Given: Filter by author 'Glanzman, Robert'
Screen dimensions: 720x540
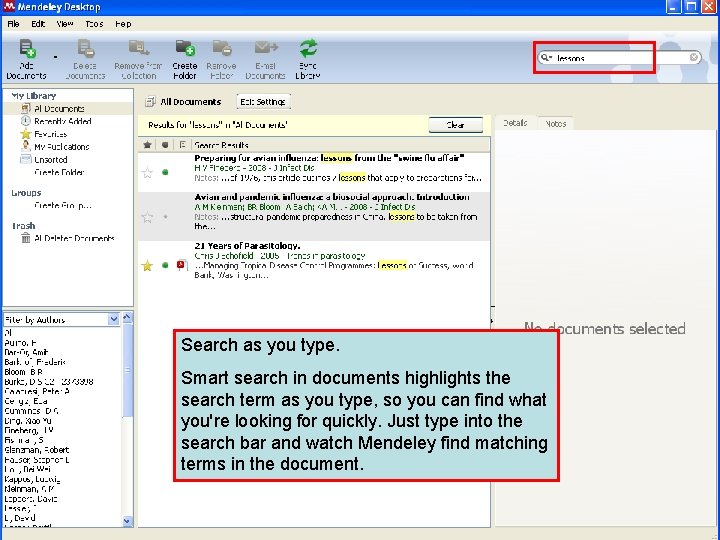Looking at the screenshot, I should pyautogui.click(x=37, y=450).
